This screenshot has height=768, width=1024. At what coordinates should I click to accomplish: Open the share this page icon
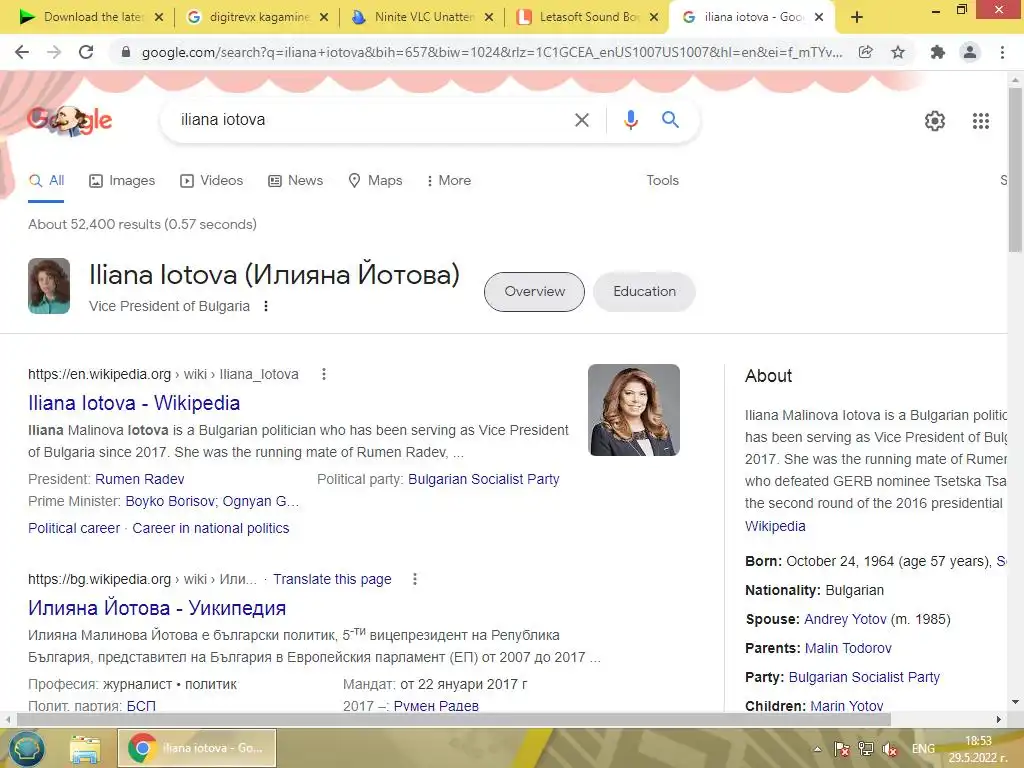pos(865,52)
